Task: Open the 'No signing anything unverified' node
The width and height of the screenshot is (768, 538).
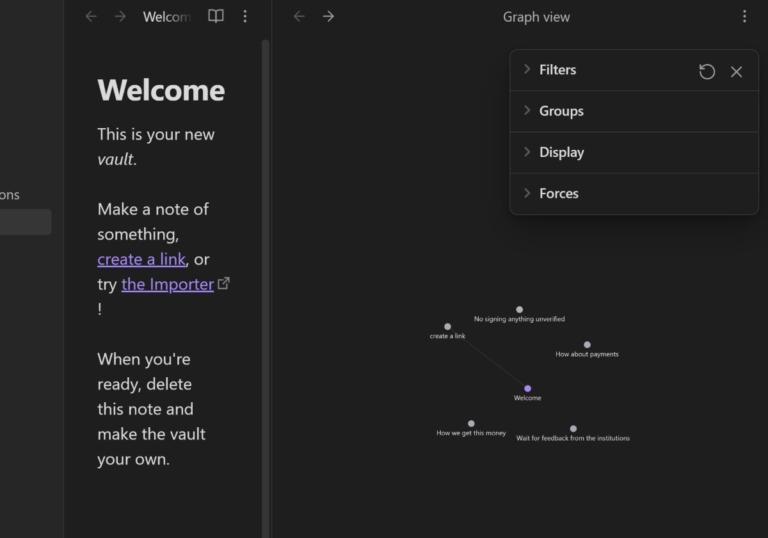Action: (519, 310)
